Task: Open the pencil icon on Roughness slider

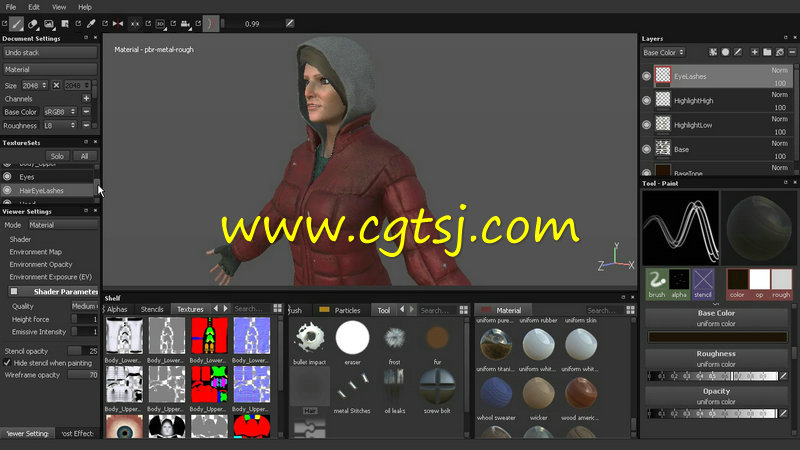Action: point(784,376)
